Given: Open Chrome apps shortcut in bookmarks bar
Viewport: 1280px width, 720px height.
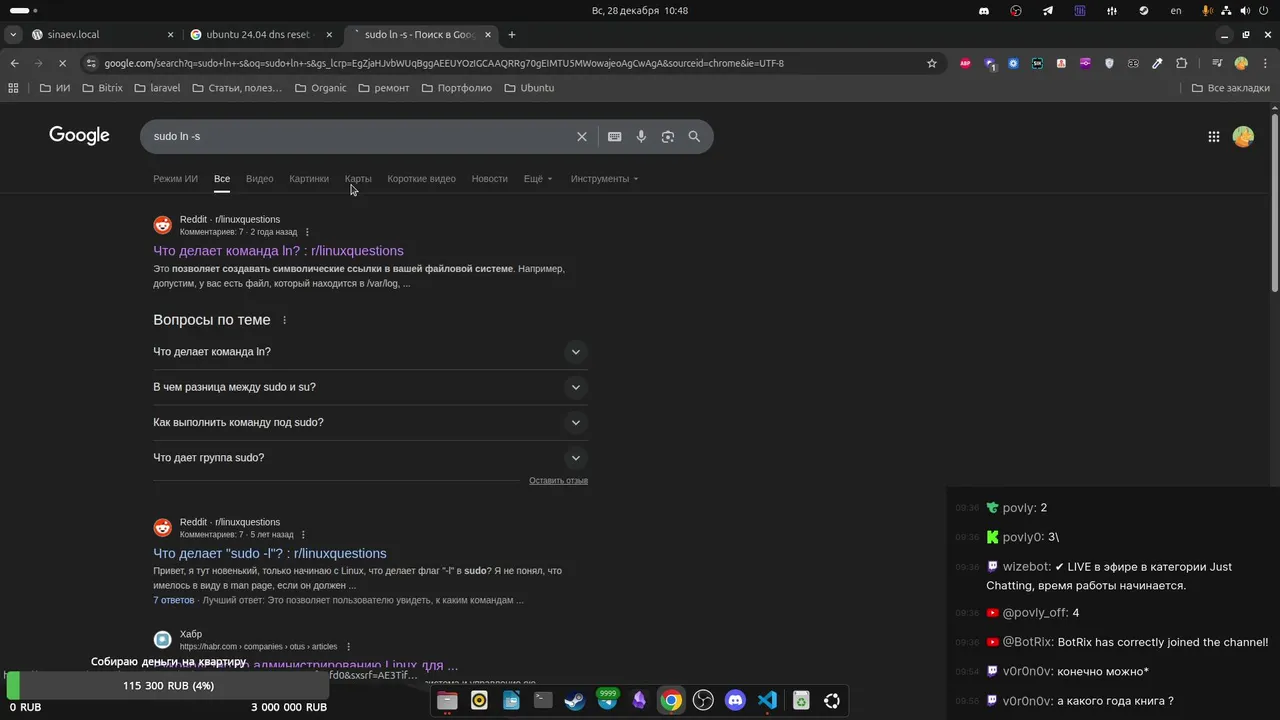Looking at the screenshot, I should 13,88.
